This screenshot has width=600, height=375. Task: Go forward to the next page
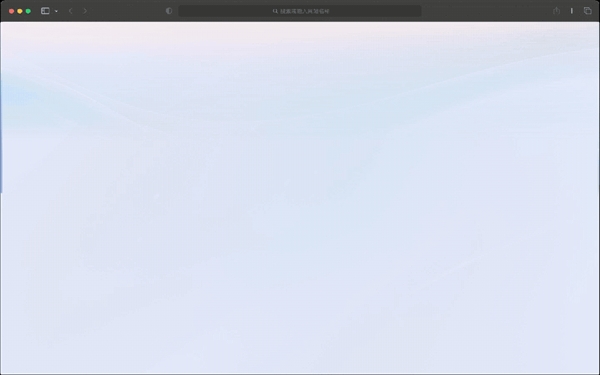[x=85, y=11]
